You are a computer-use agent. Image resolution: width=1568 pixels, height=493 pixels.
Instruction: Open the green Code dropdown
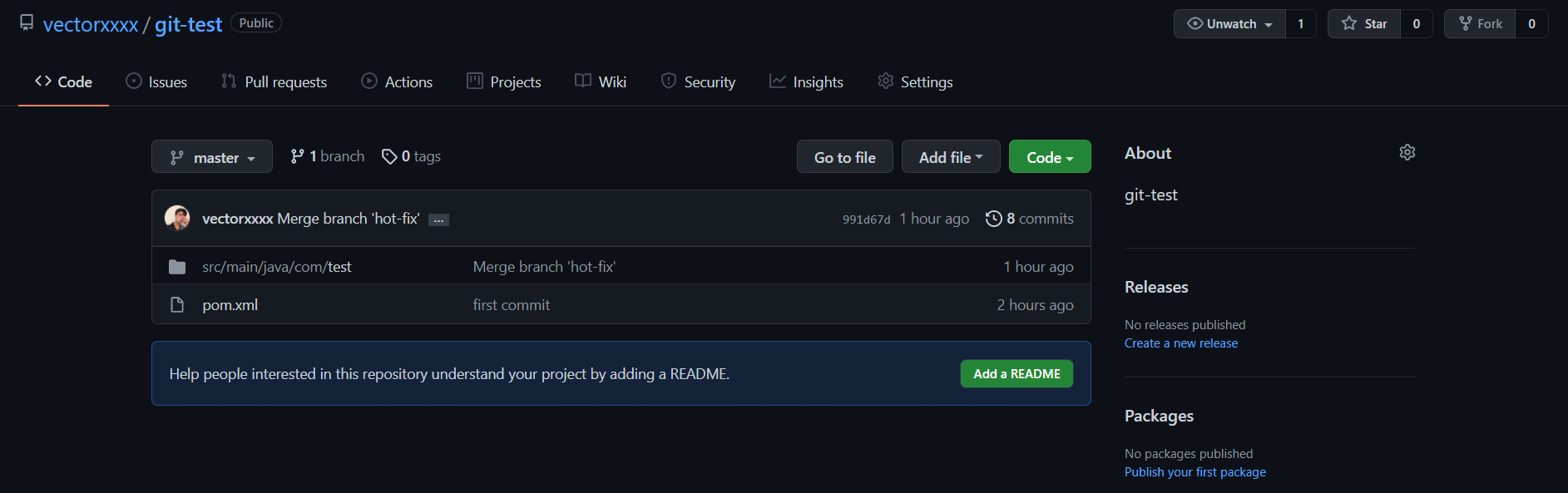1049,157
